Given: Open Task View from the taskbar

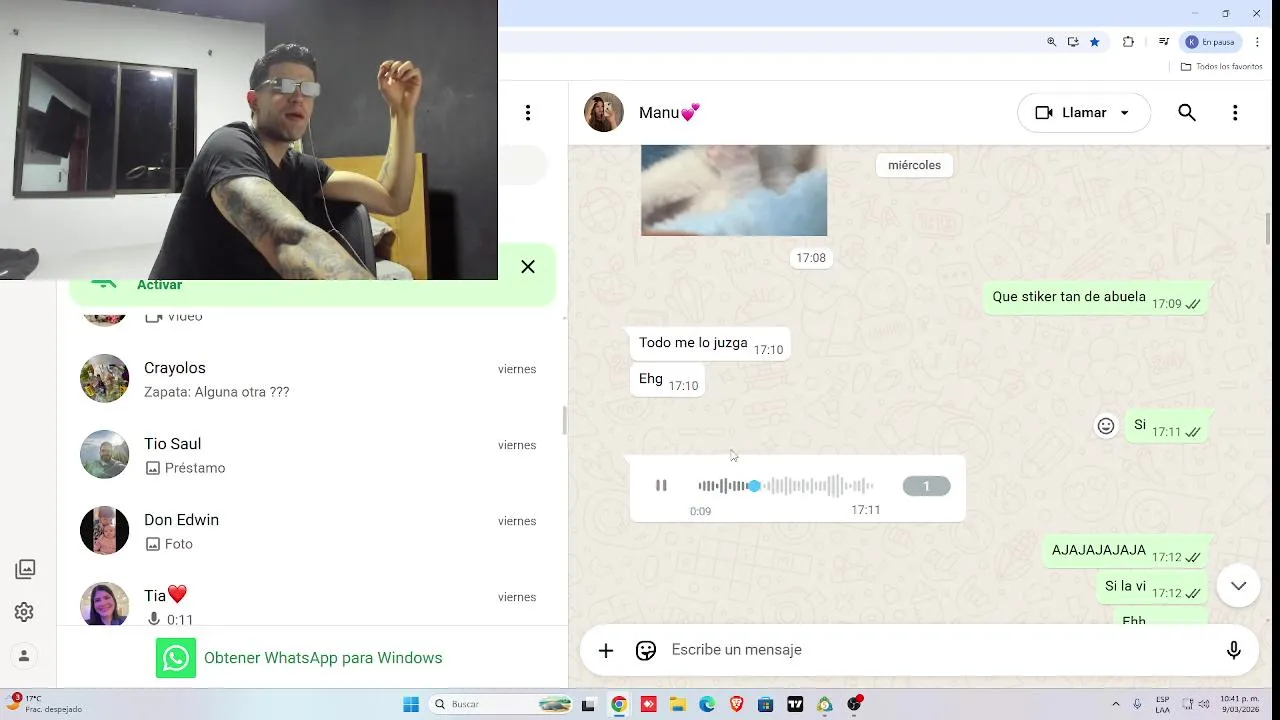Looking at the screenshot, I should coord(589,704).
